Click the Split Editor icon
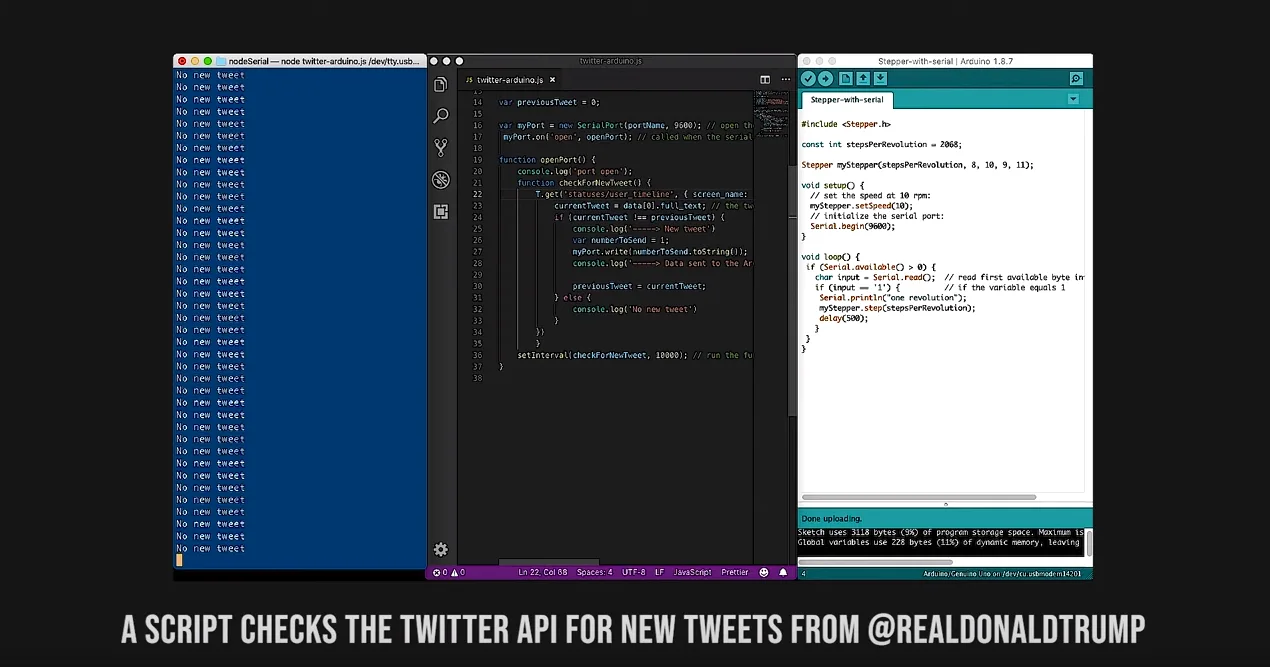The image size is (1270, 667). (765, 80)
